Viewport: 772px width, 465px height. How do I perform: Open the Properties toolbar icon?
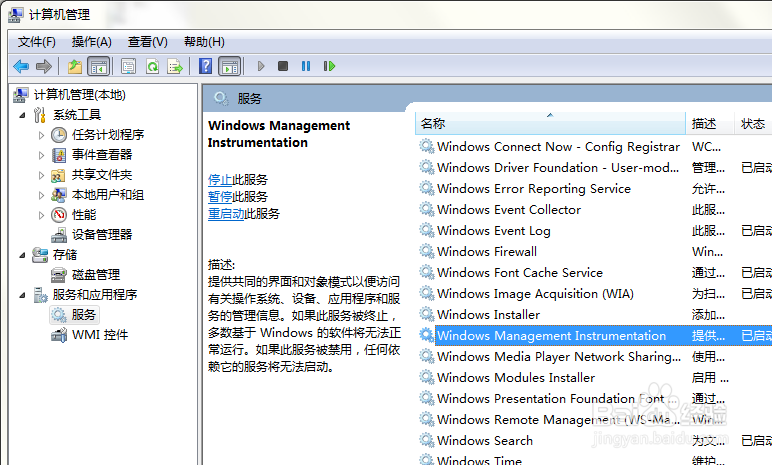pyautogui.click(x=129, y=66)
